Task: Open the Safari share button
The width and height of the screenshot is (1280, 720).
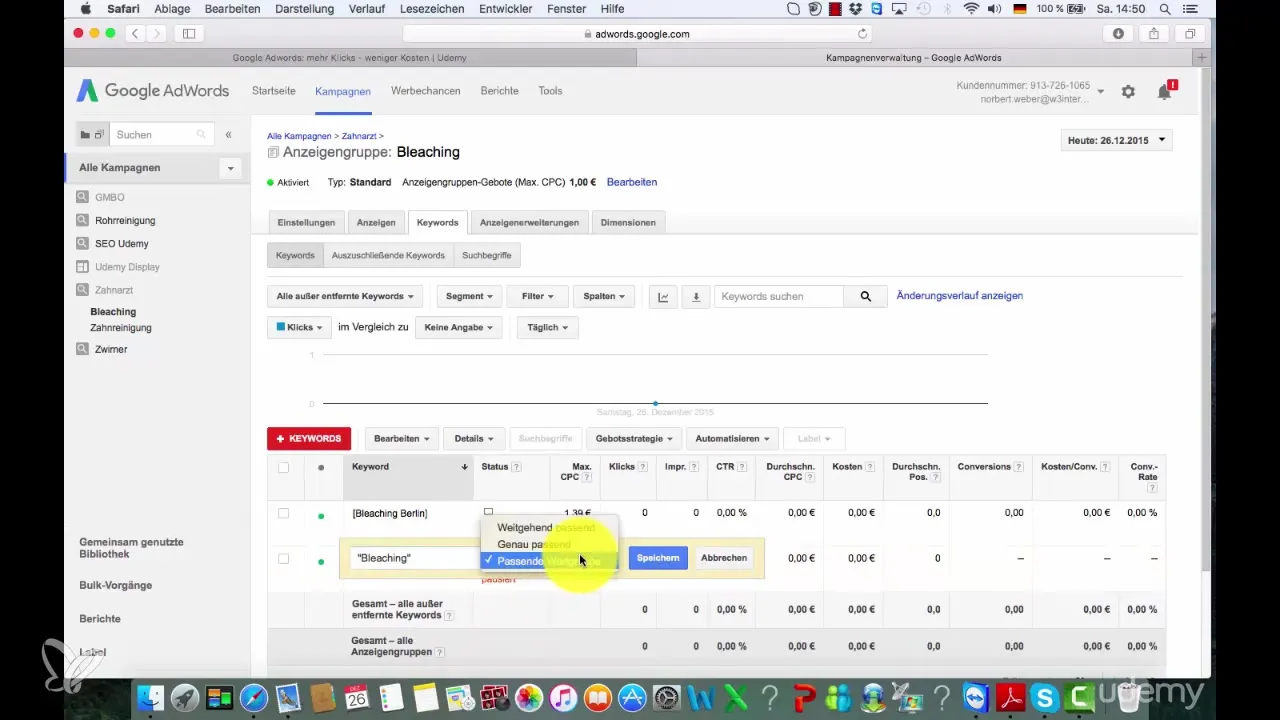Action: pos(1153,33)
